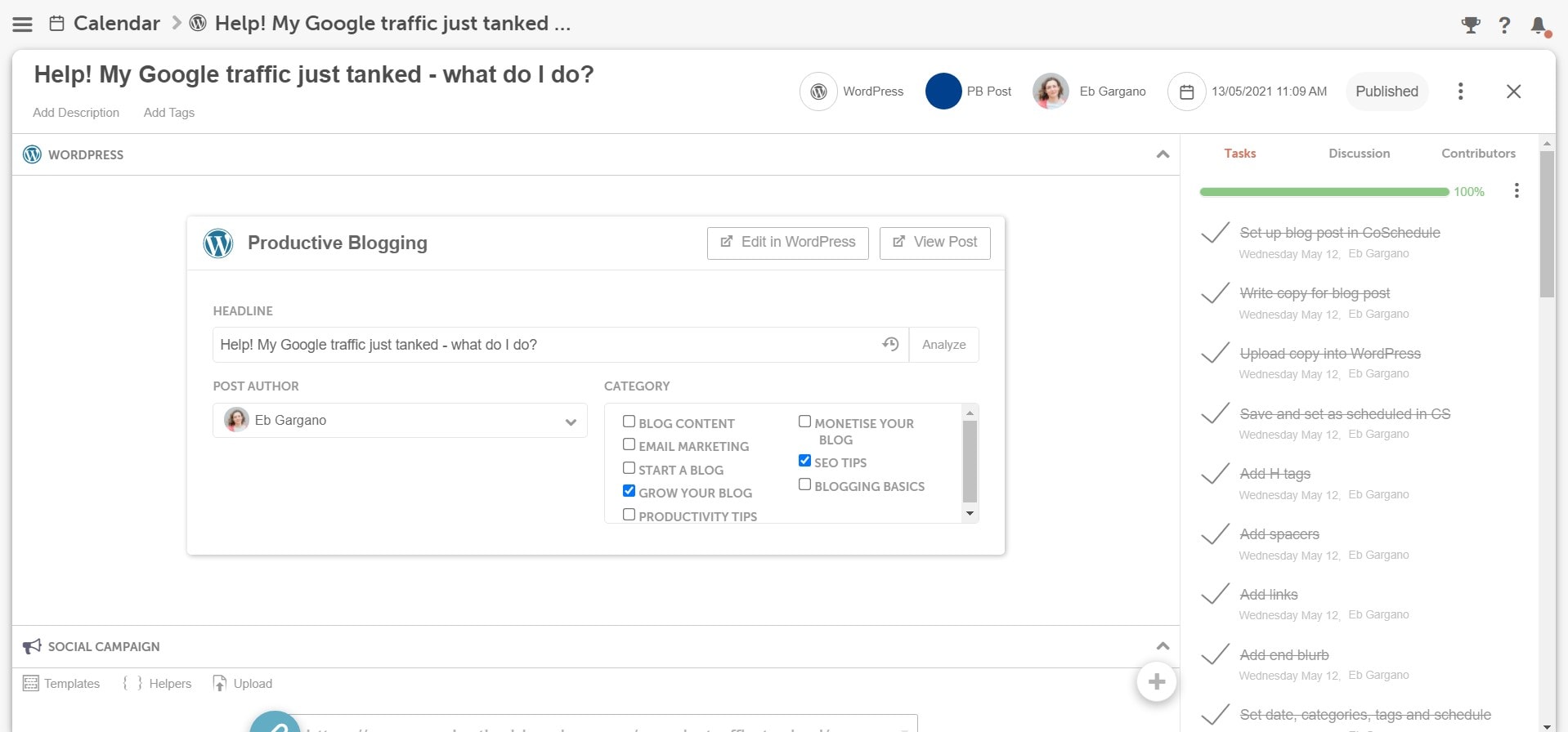Close the project panel with X
The image size is (1568, 732).
(1513, 91)
